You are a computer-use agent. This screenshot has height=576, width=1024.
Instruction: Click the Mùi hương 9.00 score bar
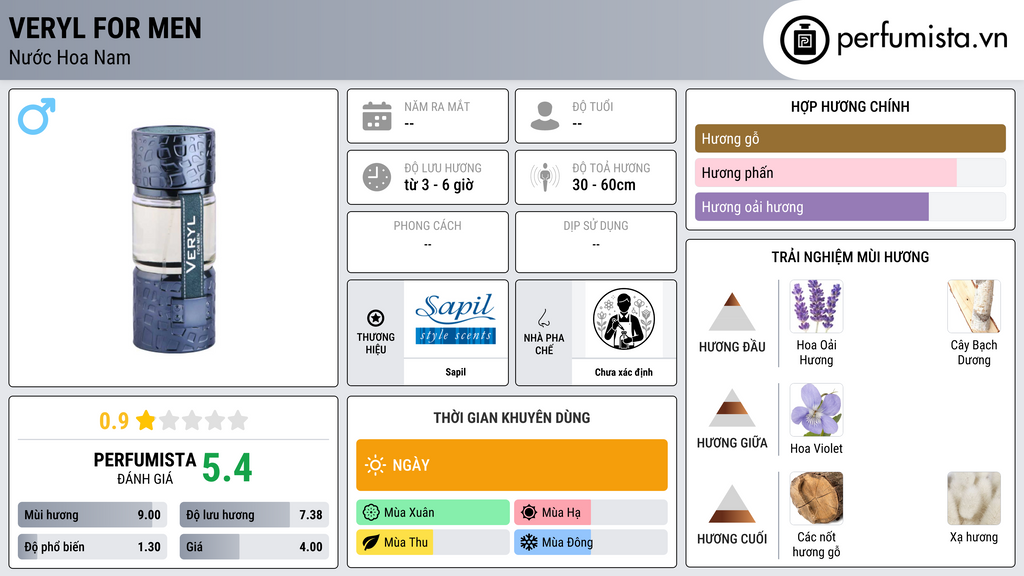(92, 515)
